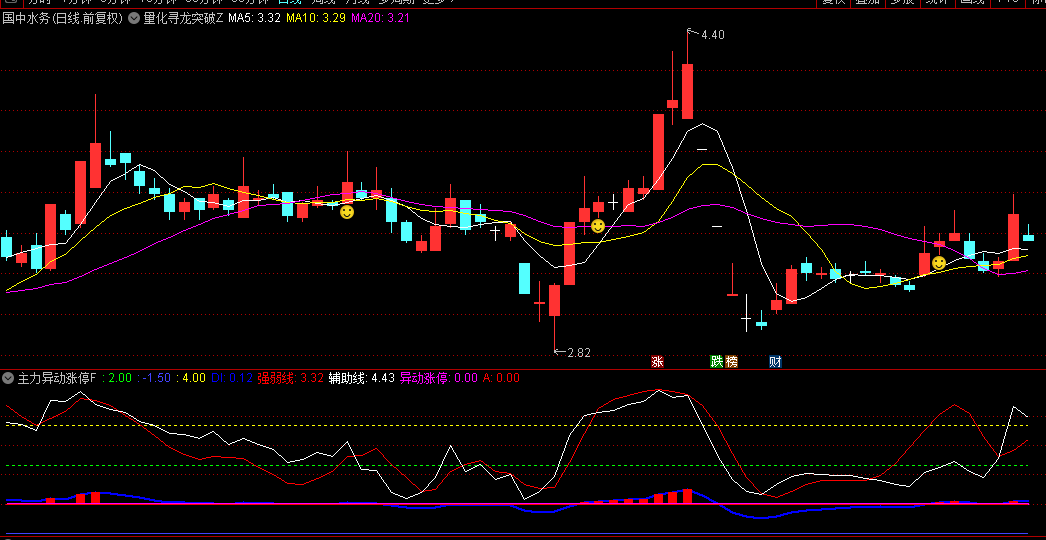The width and height of the screenshot is (1046, 540).
Task: Click the leftmost smiley signal marker
Action: pos(347,212)
